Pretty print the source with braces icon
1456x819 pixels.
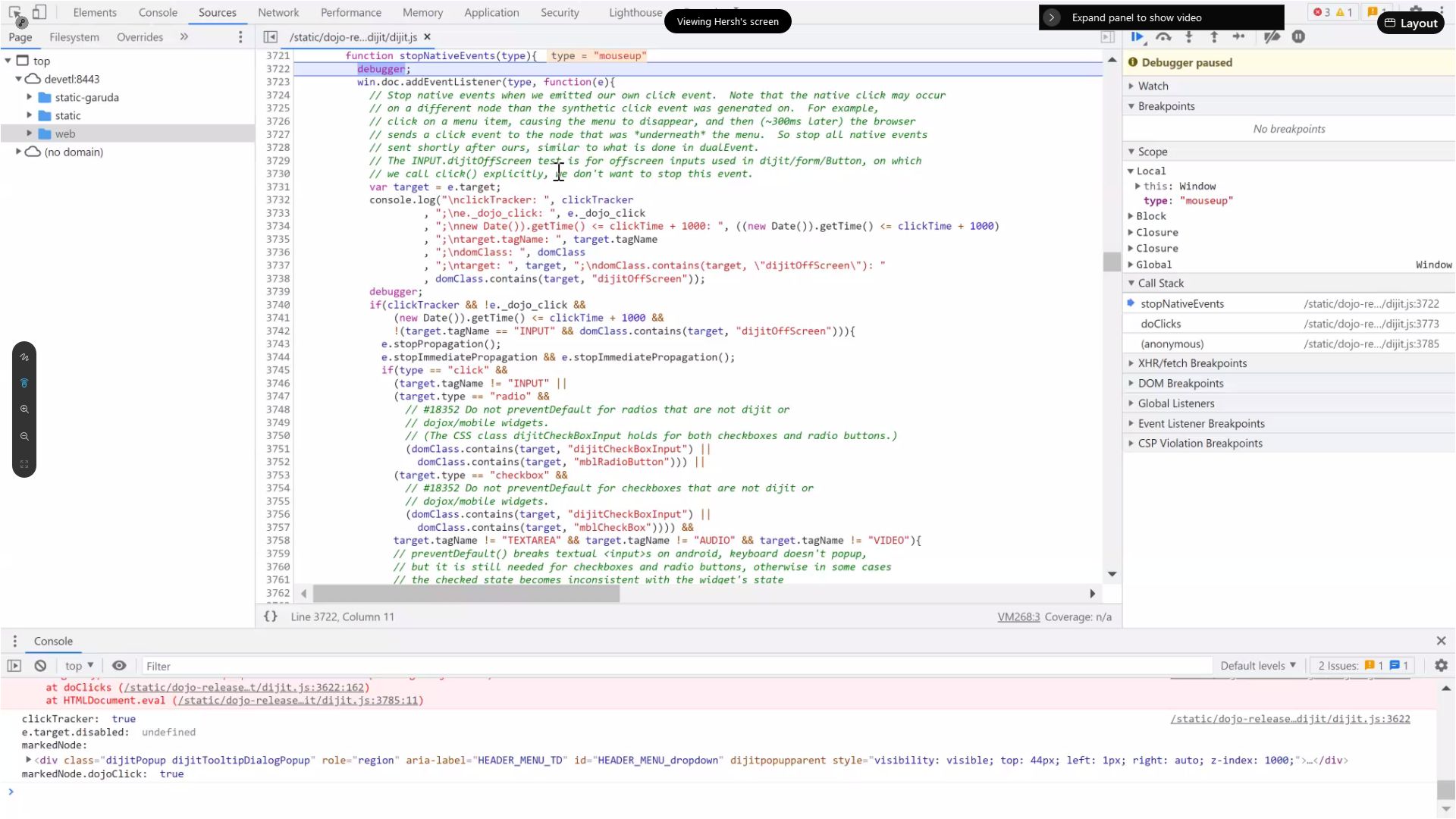(270, 617)
